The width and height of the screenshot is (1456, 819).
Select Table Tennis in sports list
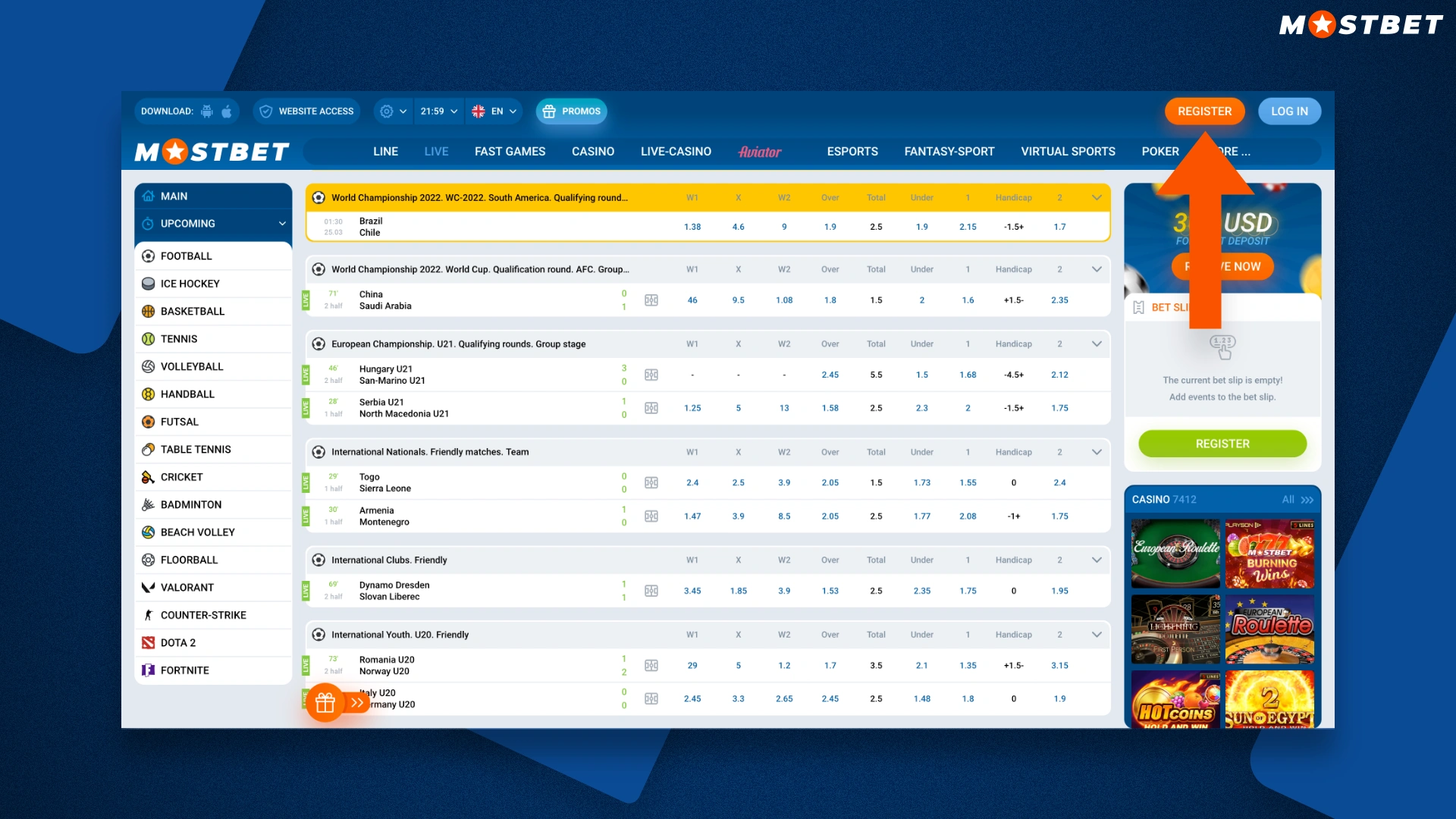(x=213, y=450)
